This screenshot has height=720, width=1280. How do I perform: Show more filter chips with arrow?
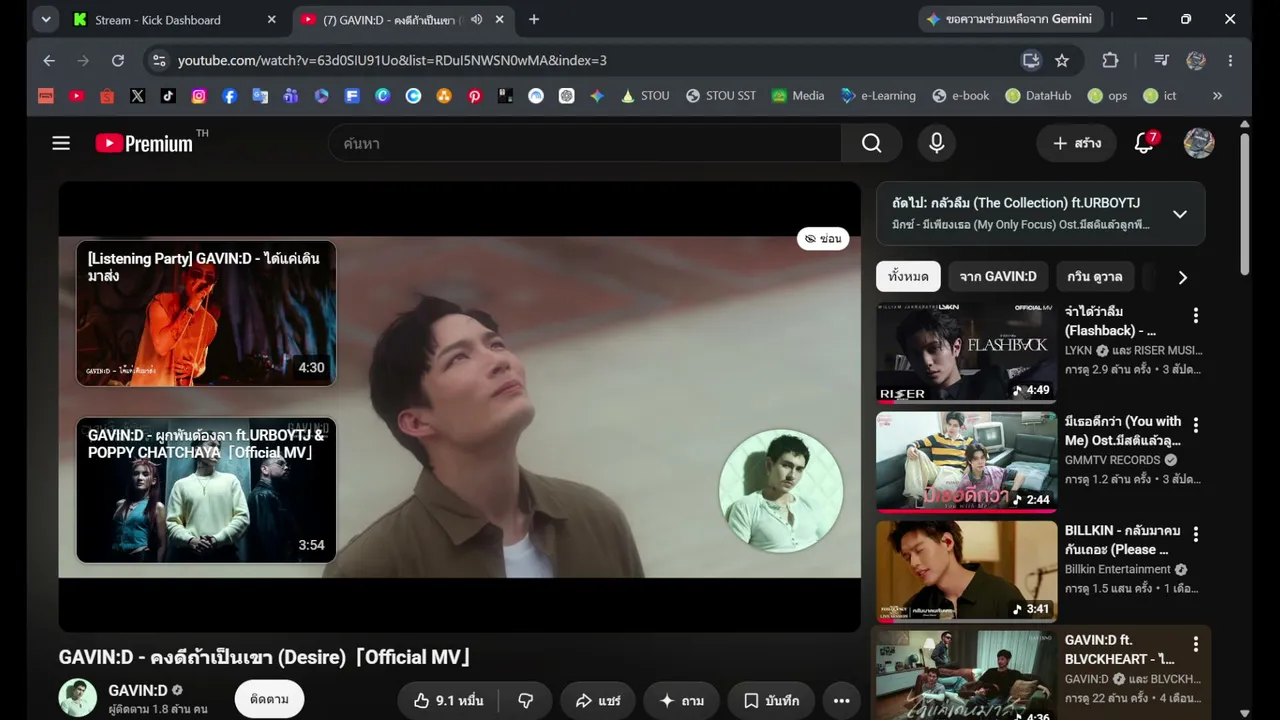pos(1182,277)
